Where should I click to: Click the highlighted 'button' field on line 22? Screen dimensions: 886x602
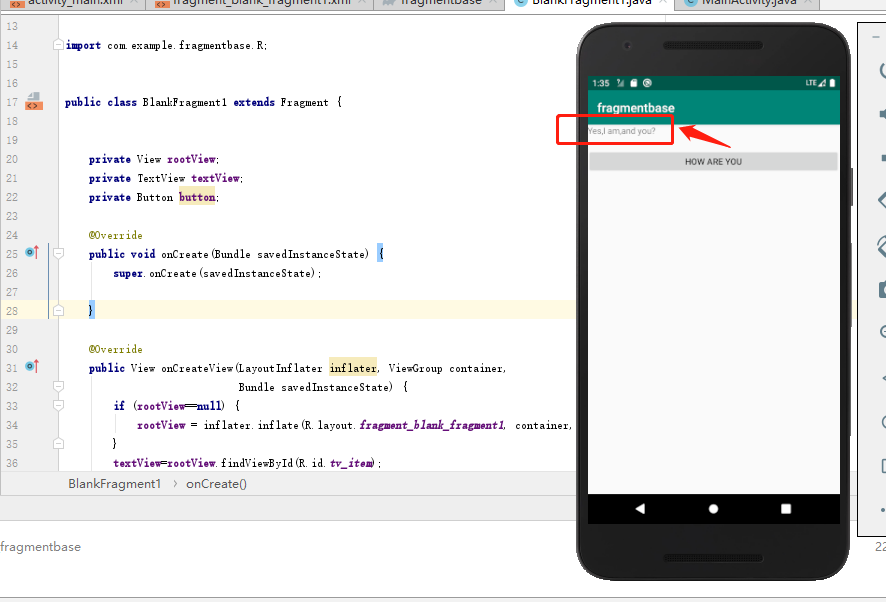(x=197, y=197)
